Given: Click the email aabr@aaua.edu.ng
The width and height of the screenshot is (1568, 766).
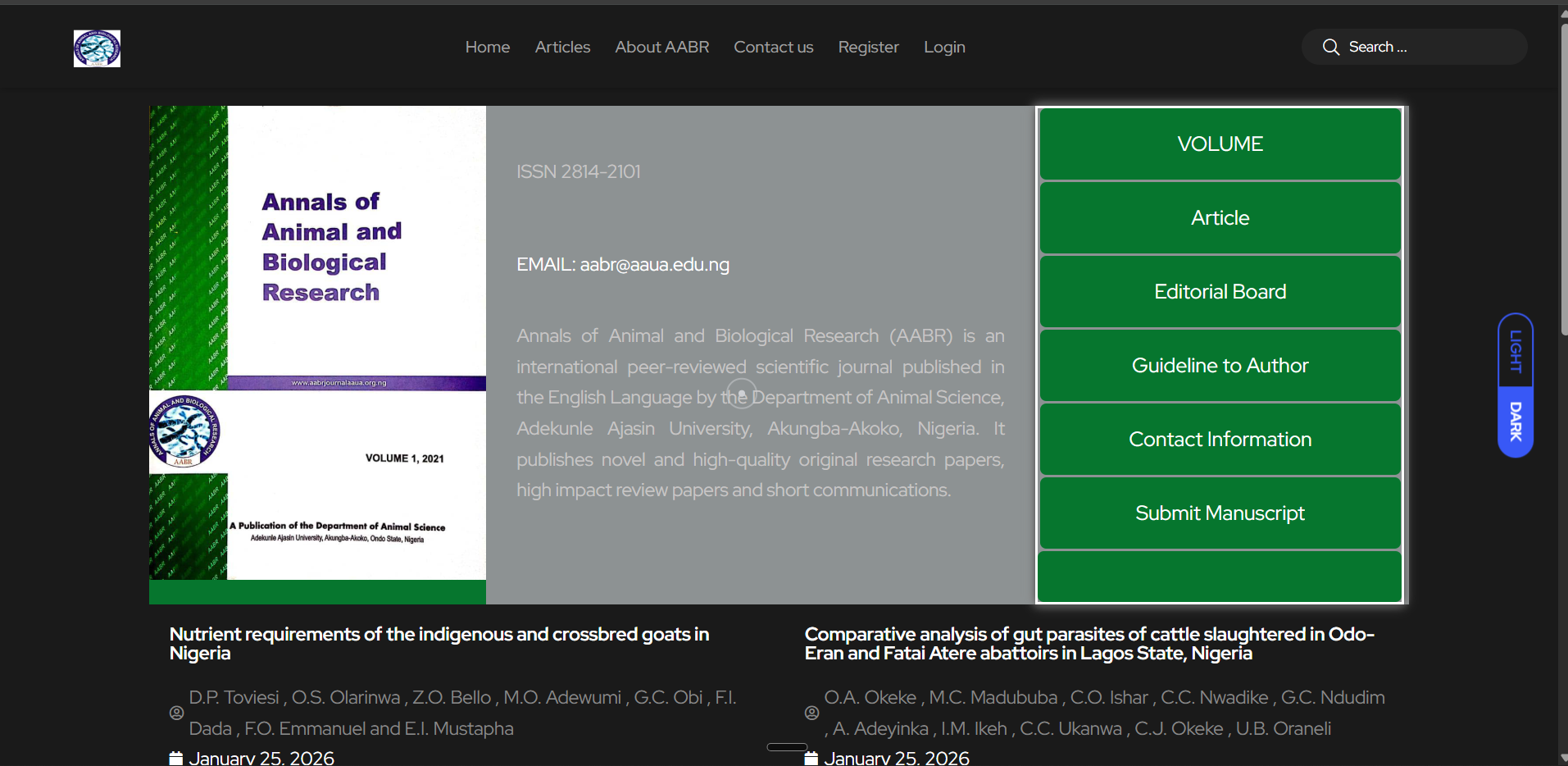Looking at the screenshot, I should [x=655, y=265].
